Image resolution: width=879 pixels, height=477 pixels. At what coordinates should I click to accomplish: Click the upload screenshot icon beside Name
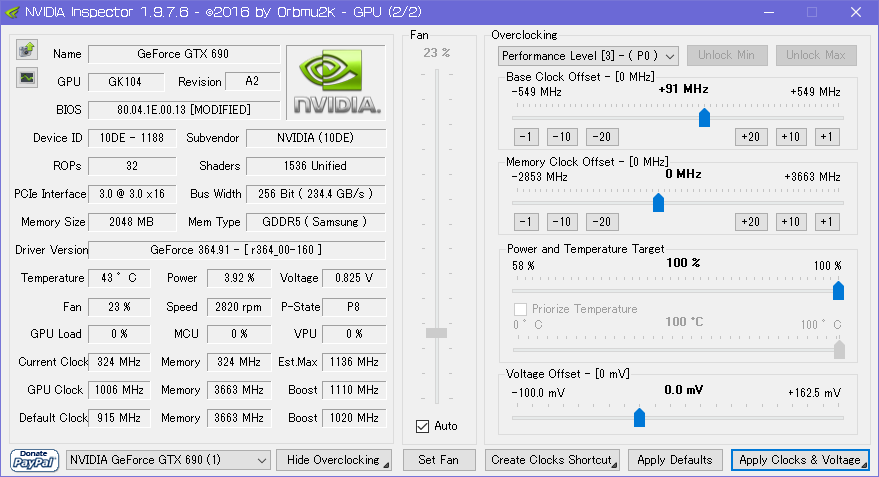[26, 50]
